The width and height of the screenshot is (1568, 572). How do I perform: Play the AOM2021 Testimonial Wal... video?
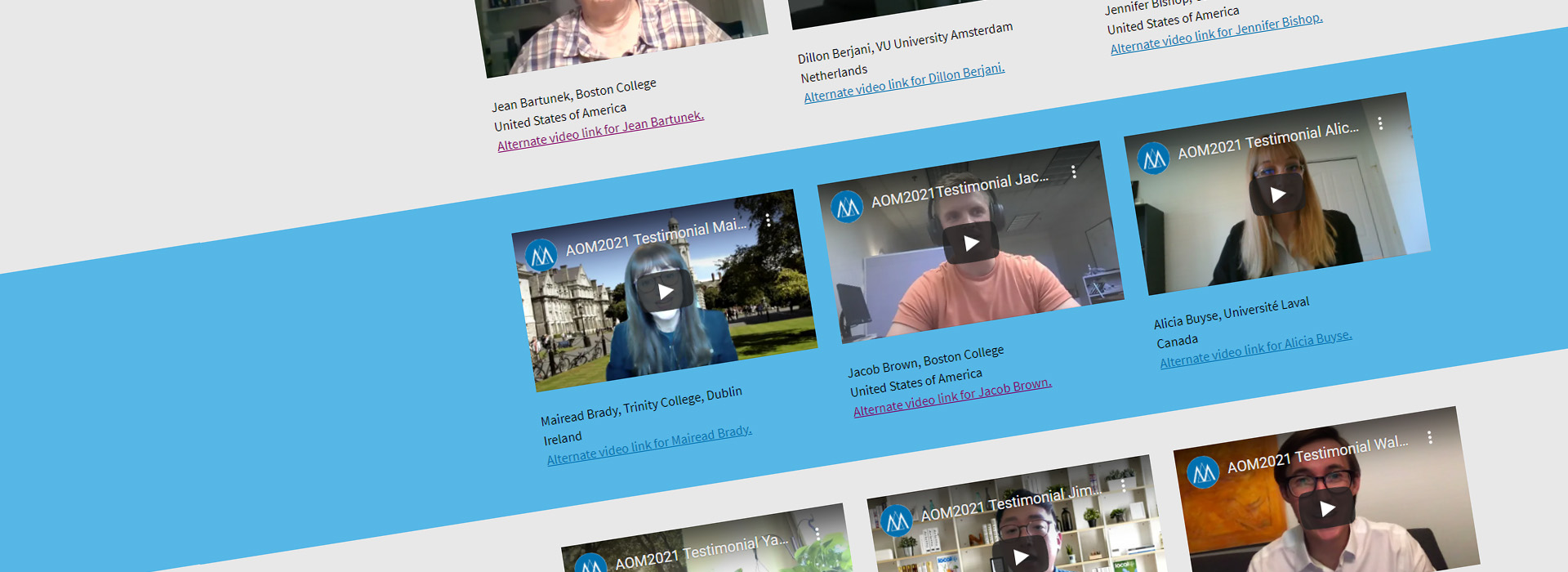[1328, 509]
